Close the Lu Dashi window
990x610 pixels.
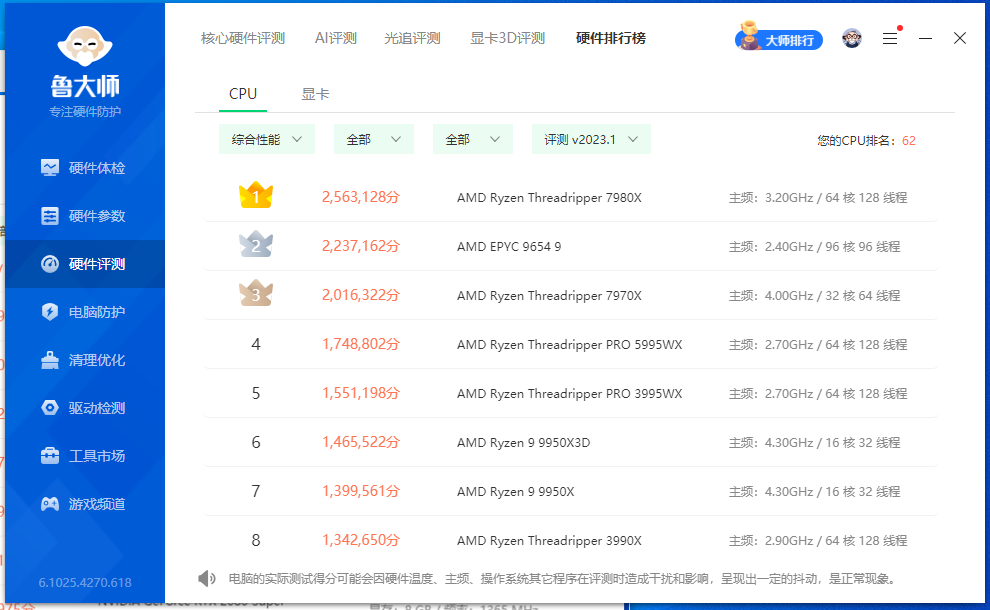pyautogui.click(x=960, y=39)
